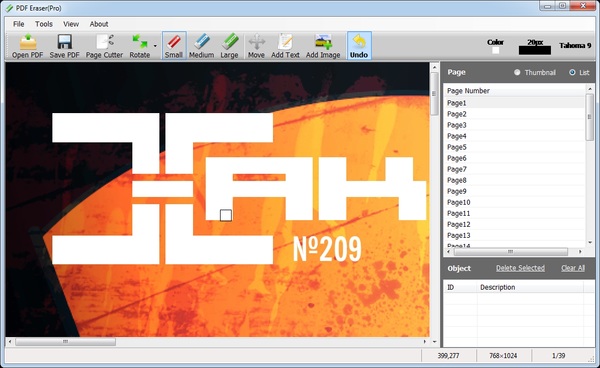Viewport: 600px width, 368px height.
Task: Select Page4 in the list
Action: point(514,136)
